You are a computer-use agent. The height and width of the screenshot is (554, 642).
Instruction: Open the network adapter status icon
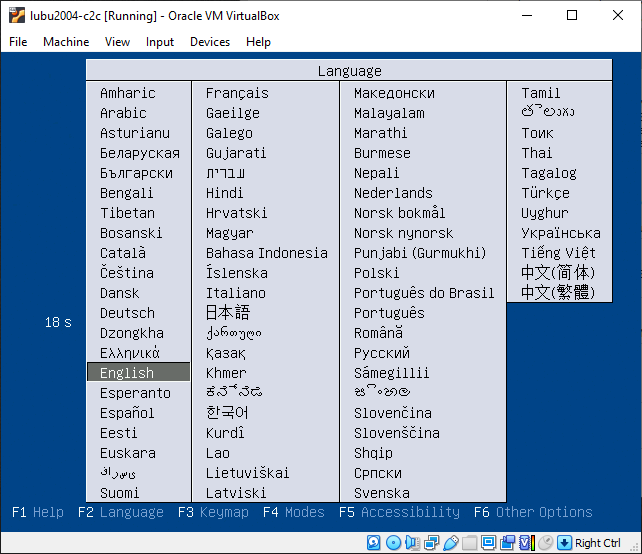pos(432,543)
